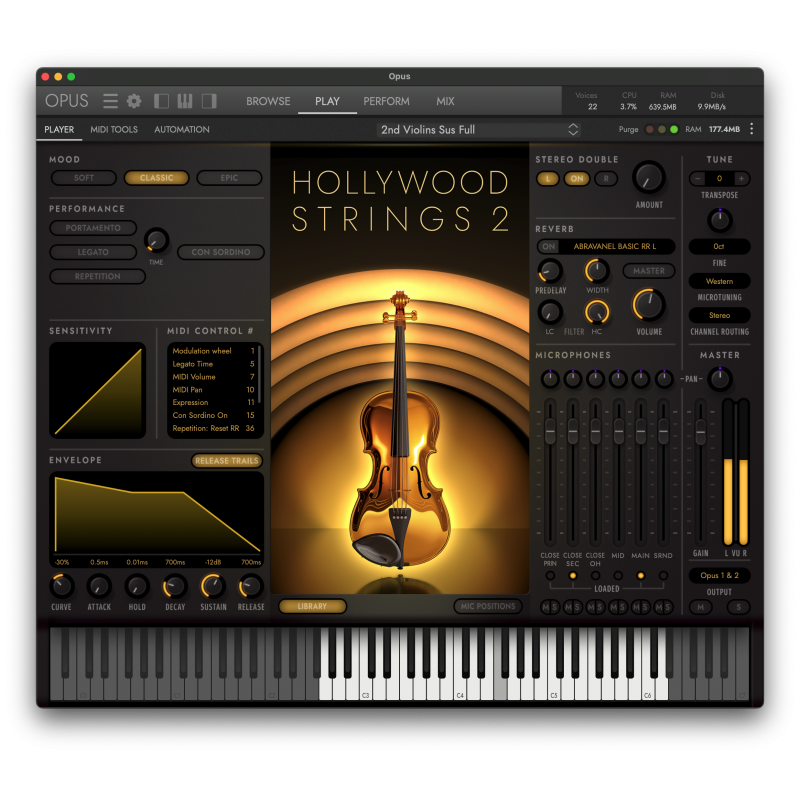Click the reverb Master button
800x800 pixels.
(x=648, y=271)
